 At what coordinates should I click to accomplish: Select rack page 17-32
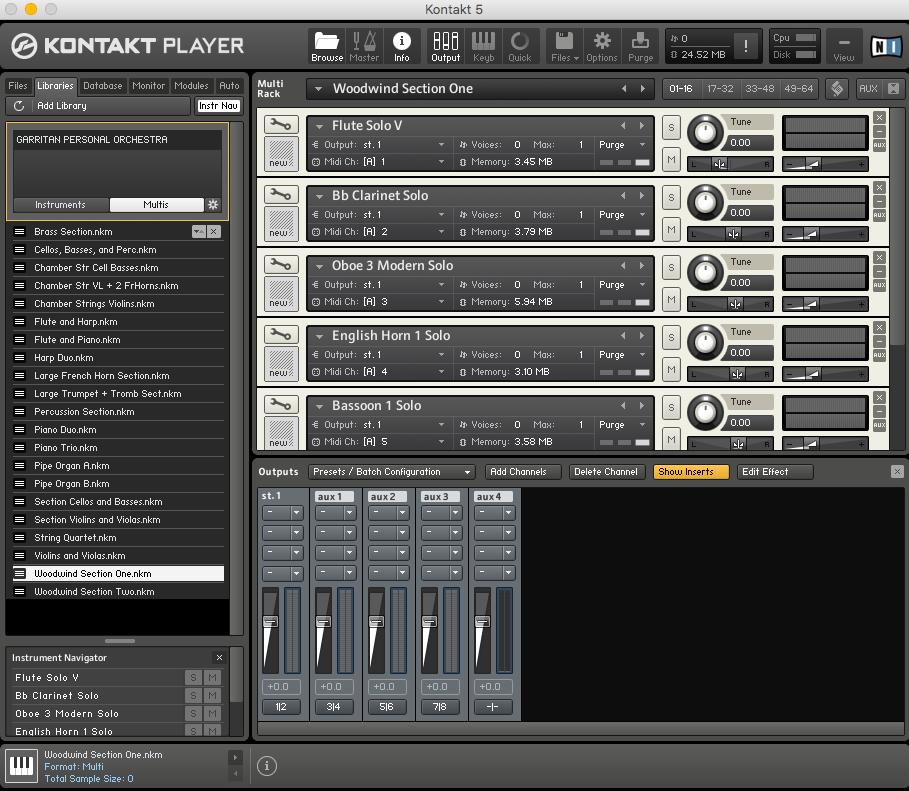coord(720,89)
